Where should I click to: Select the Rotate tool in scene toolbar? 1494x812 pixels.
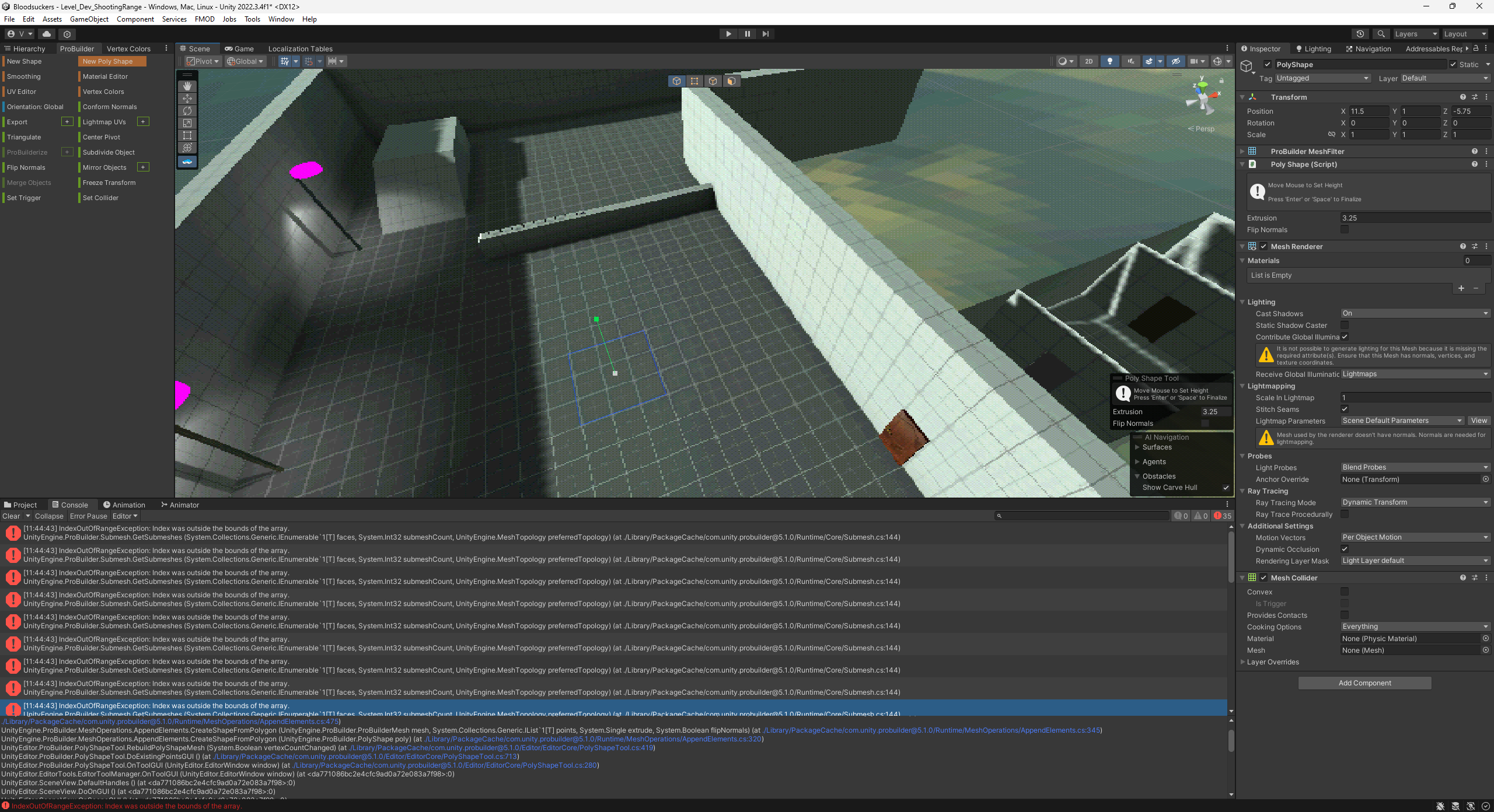click(x=187, y=111)
